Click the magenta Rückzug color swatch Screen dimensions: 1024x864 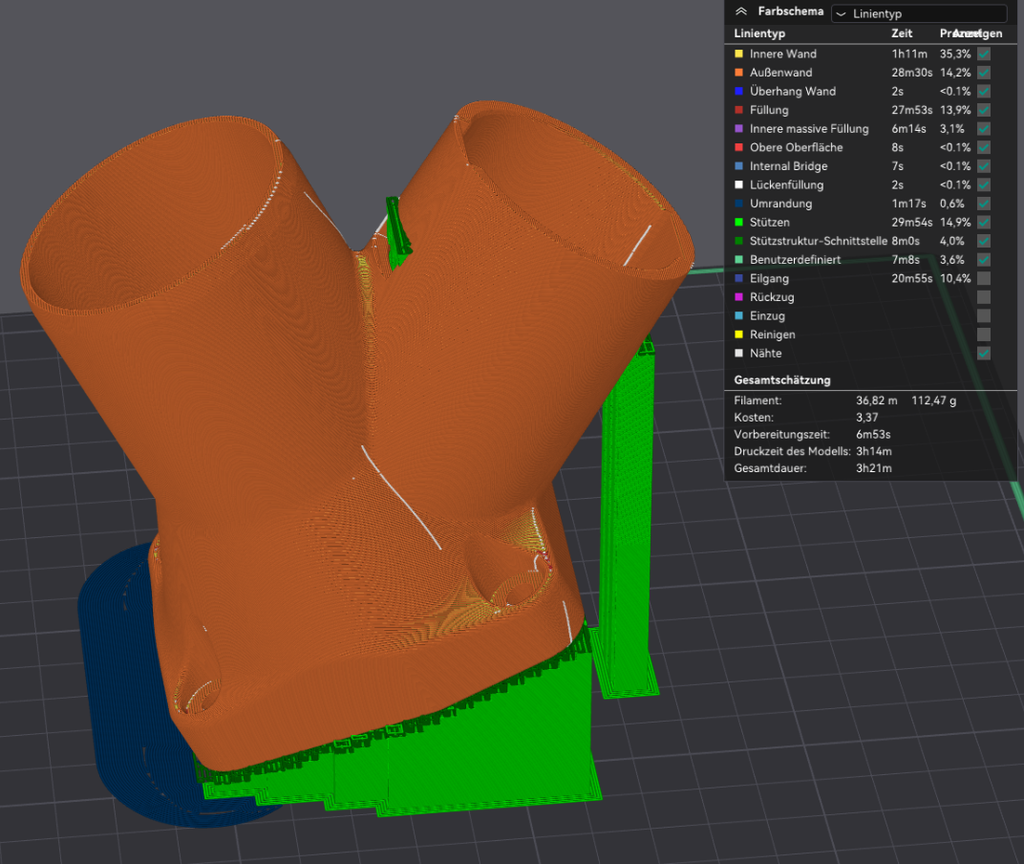(x=739, y=297)
